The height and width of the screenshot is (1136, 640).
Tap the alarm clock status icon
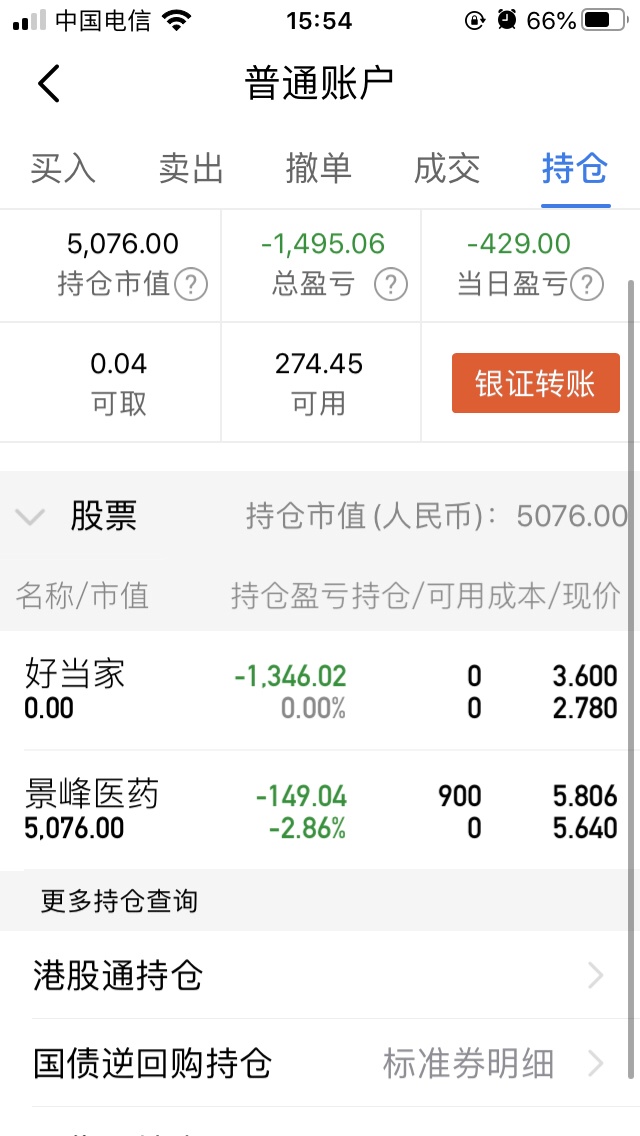pyautogui.click(x=508, y=21)
